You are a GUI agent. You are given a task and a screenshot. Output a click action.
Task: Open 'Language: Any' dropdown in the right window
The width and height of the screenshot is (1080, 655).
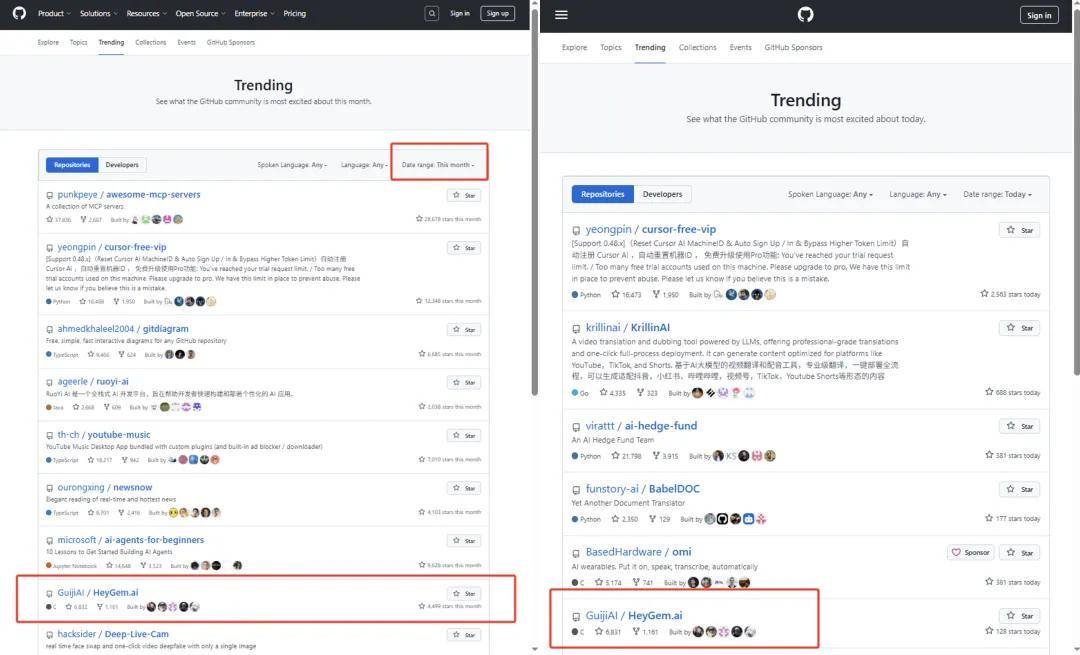click(917, 195)
